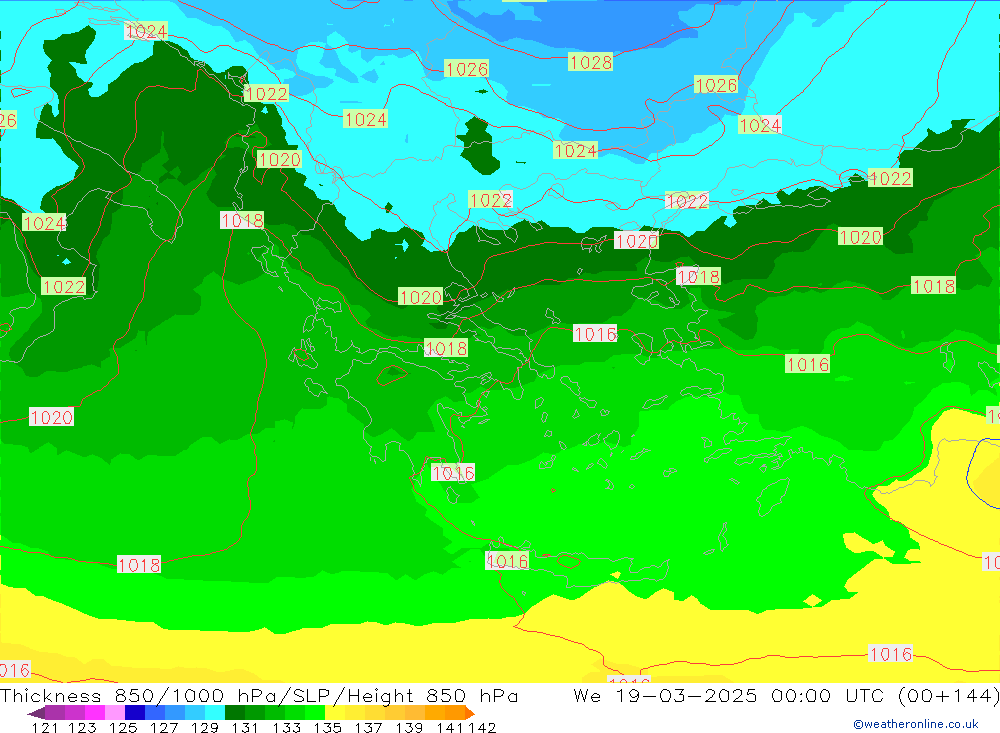Click the 1026 label right of 1028
This screenshot has height=733, width=1000.
[716, 85]
